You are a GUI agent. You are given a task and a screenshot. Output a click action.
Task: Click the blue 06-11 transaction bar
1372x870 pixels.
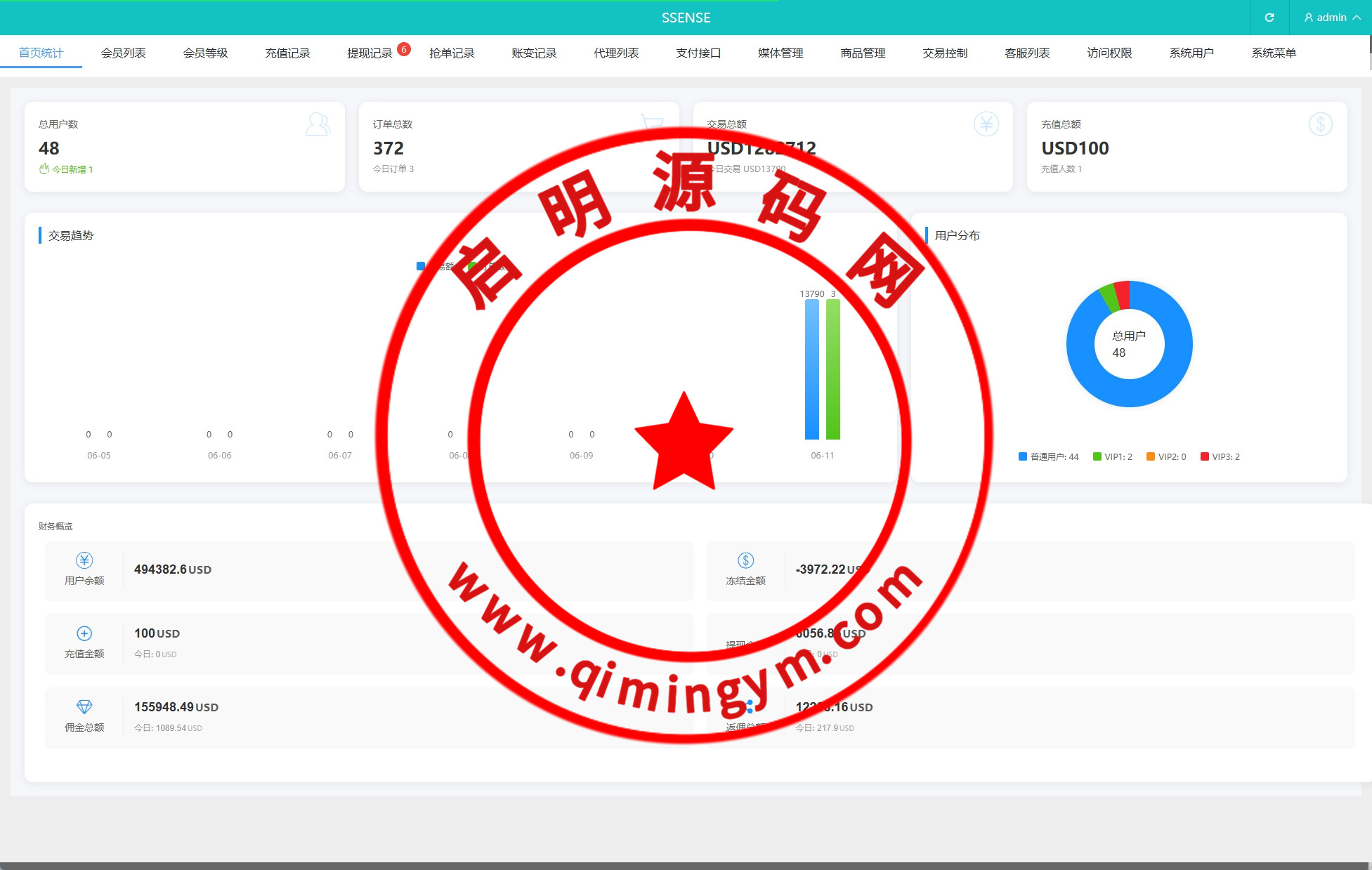pos(811,369)
